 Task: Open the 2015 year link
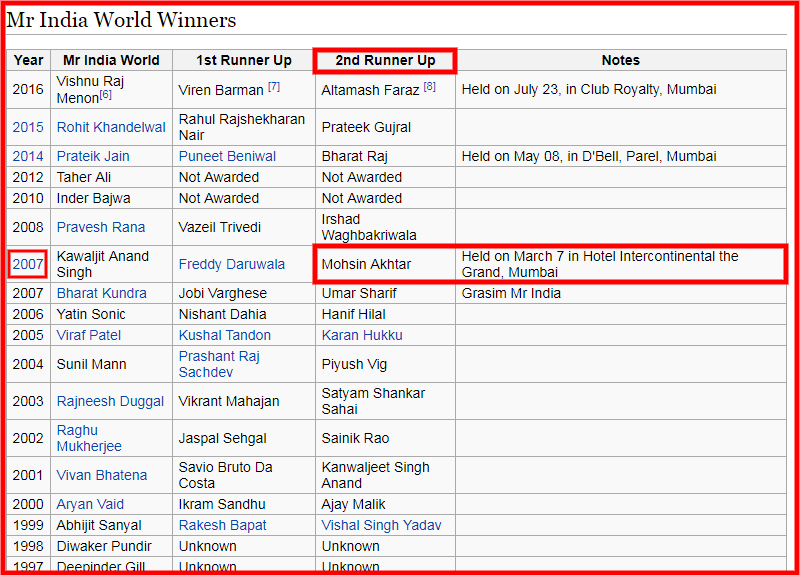(28, 127)
